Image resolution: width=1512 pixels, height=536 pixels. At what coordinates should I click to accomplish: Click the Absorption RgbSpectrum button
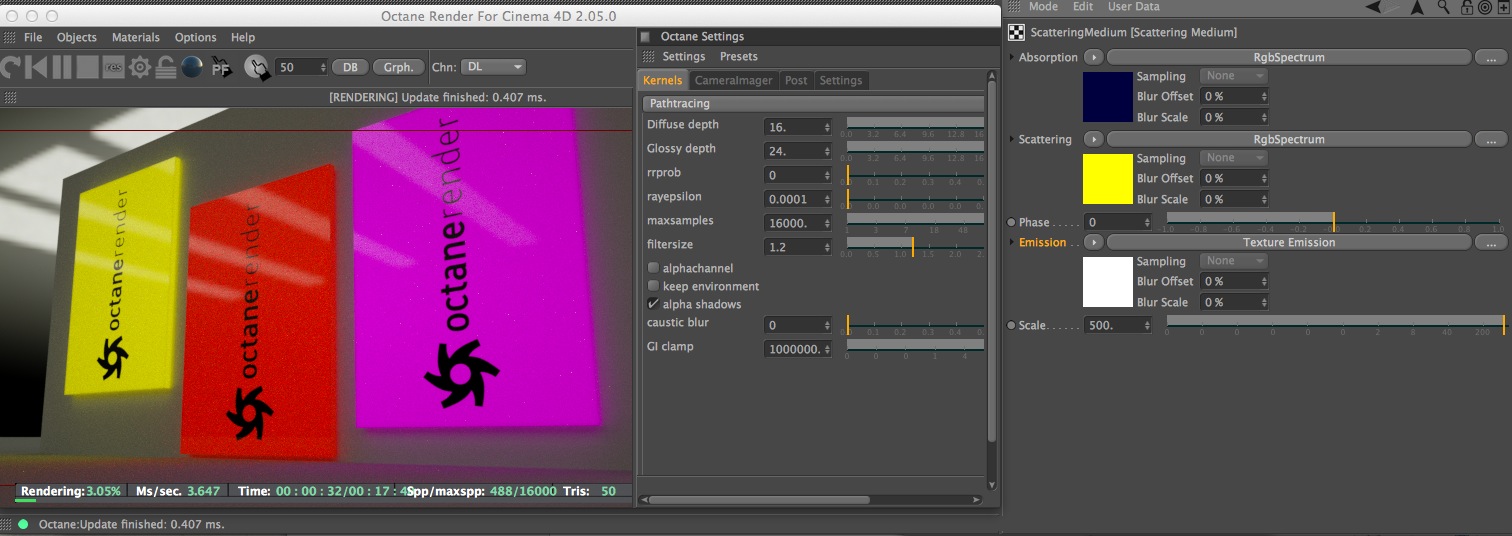(1288, 57)
